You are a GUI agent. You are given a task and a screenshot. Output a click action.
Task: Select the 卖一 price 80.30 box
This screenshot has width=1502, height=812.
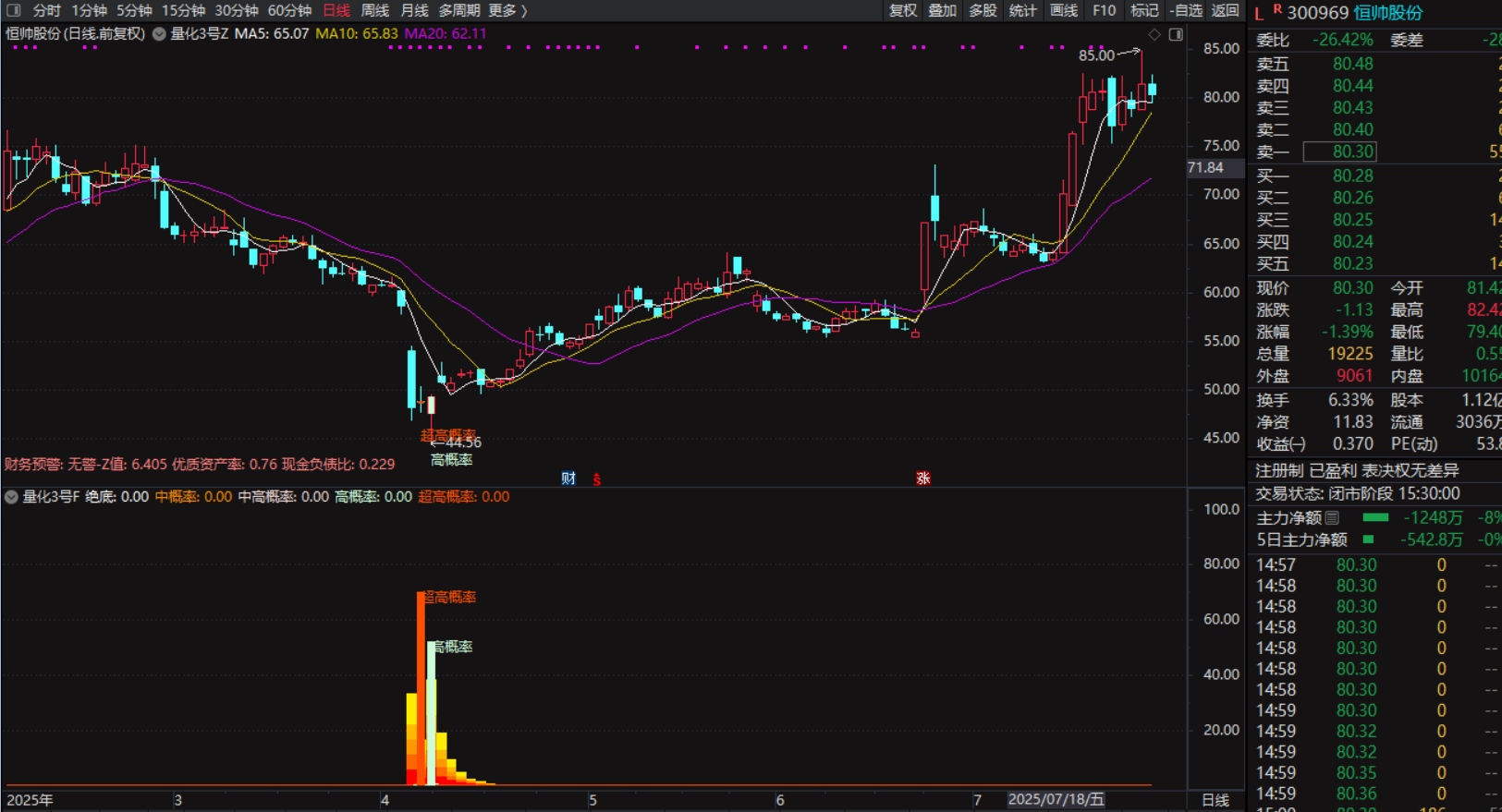coord(1339,151)
